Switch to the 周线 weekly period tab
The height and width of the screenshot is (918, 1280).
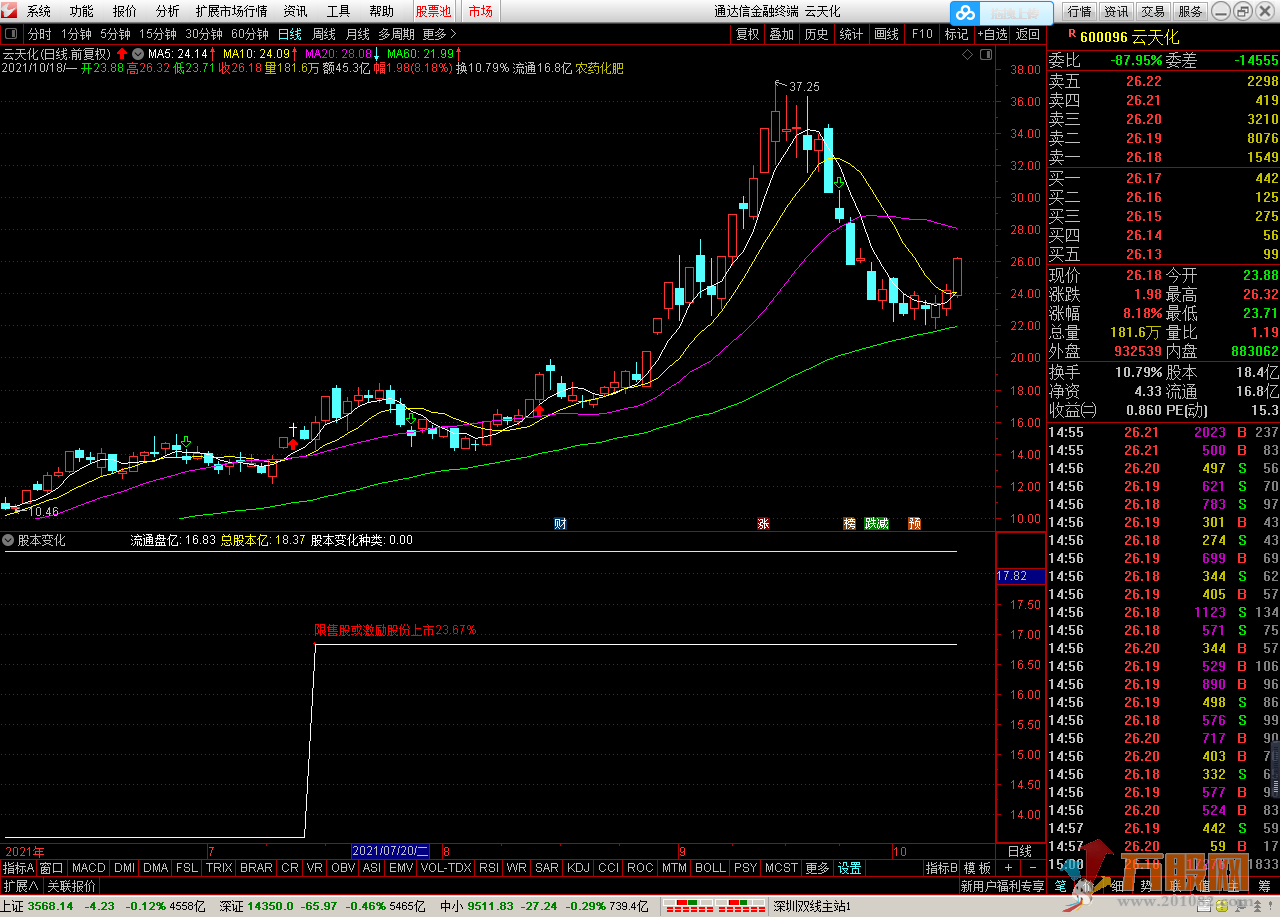pyautogui.click(x=323, y=34)
